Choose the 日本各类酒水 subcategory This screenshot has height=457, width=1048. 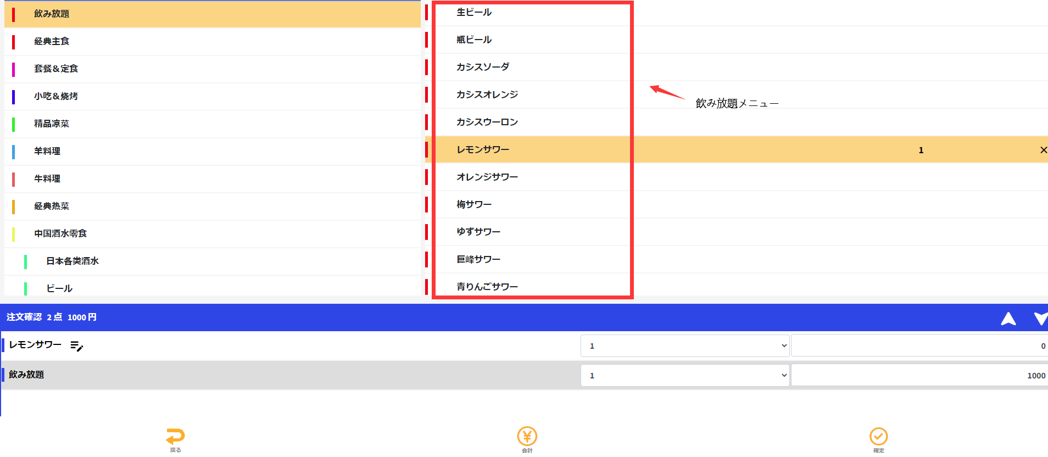tap(72, 261)
